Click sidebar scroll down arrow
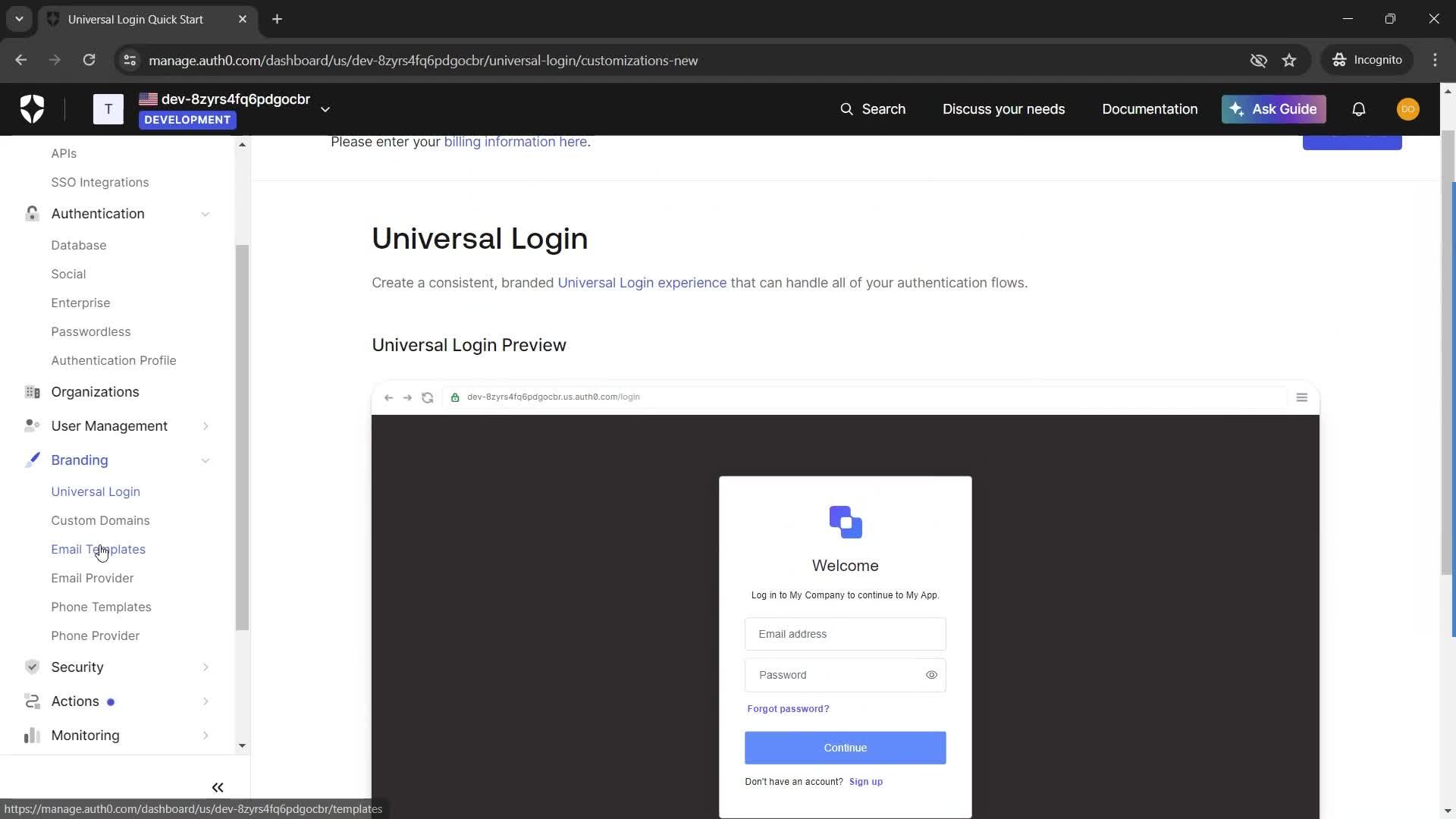The height and width of the screenshot is (819, 1456). [242, 746]
